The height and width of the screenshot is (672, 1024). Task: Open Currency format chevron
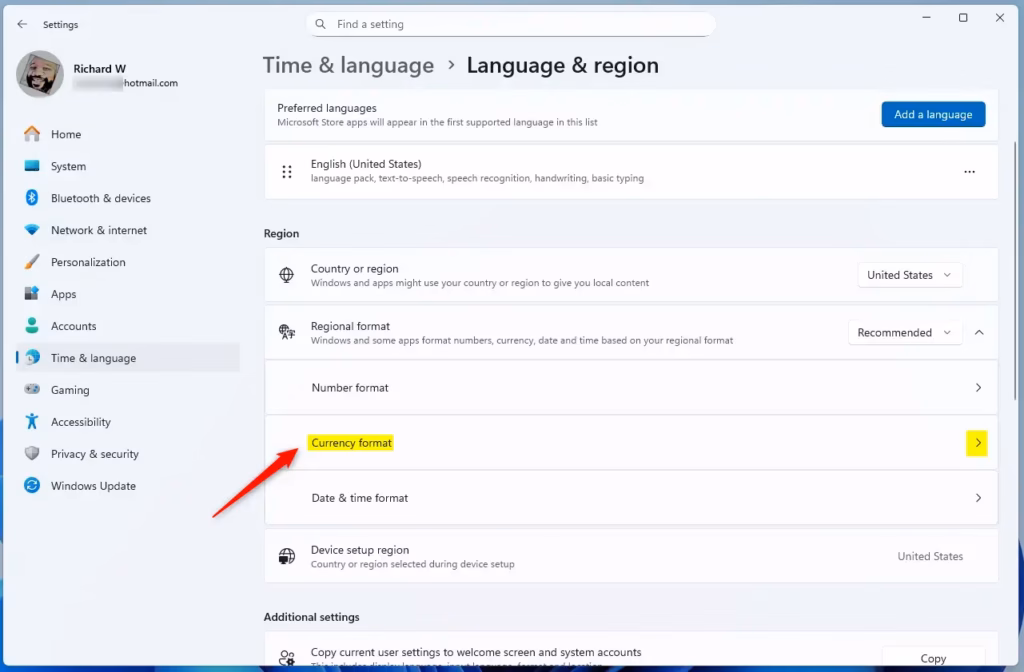[977, 443]
